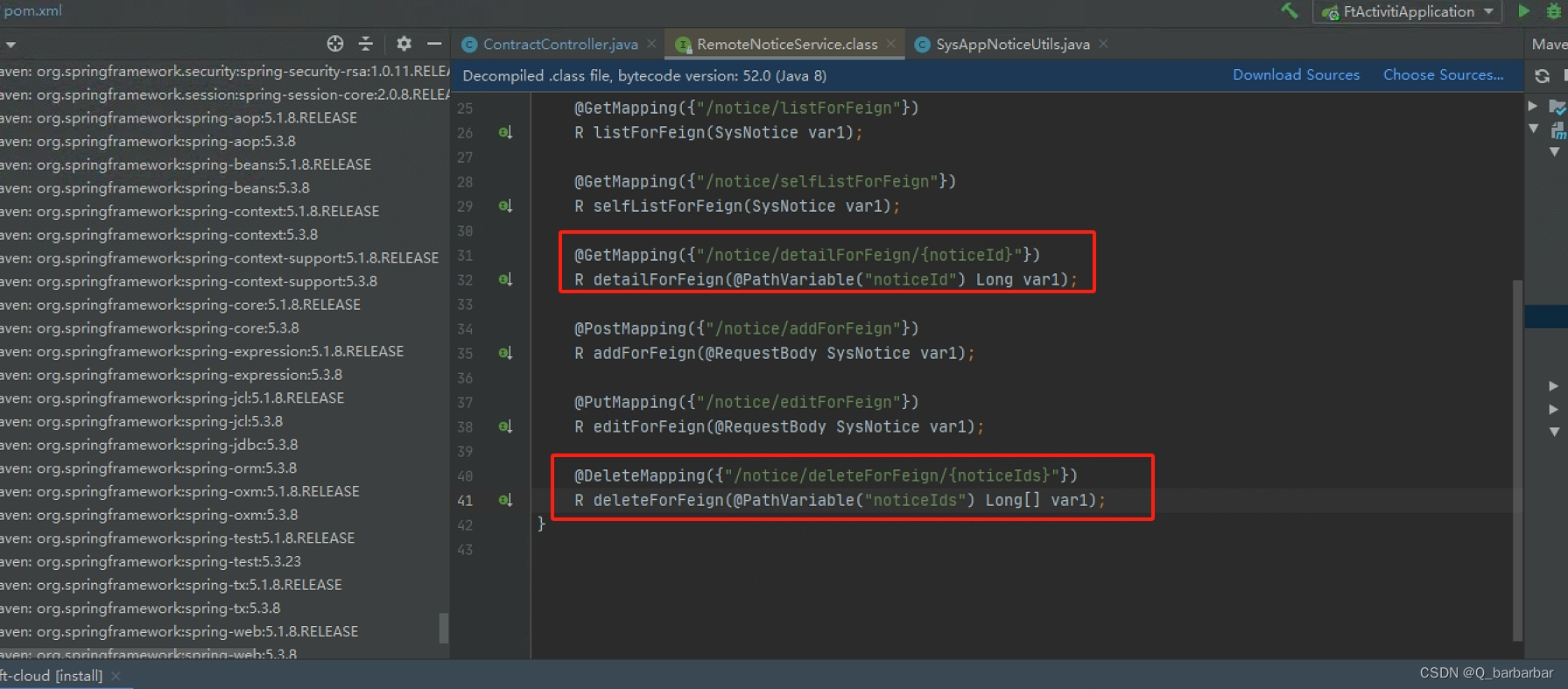The height and width of the screenshot is (689, 1568).
Task: Open the Maven tool window tab
Action: tap(1549, 44)
